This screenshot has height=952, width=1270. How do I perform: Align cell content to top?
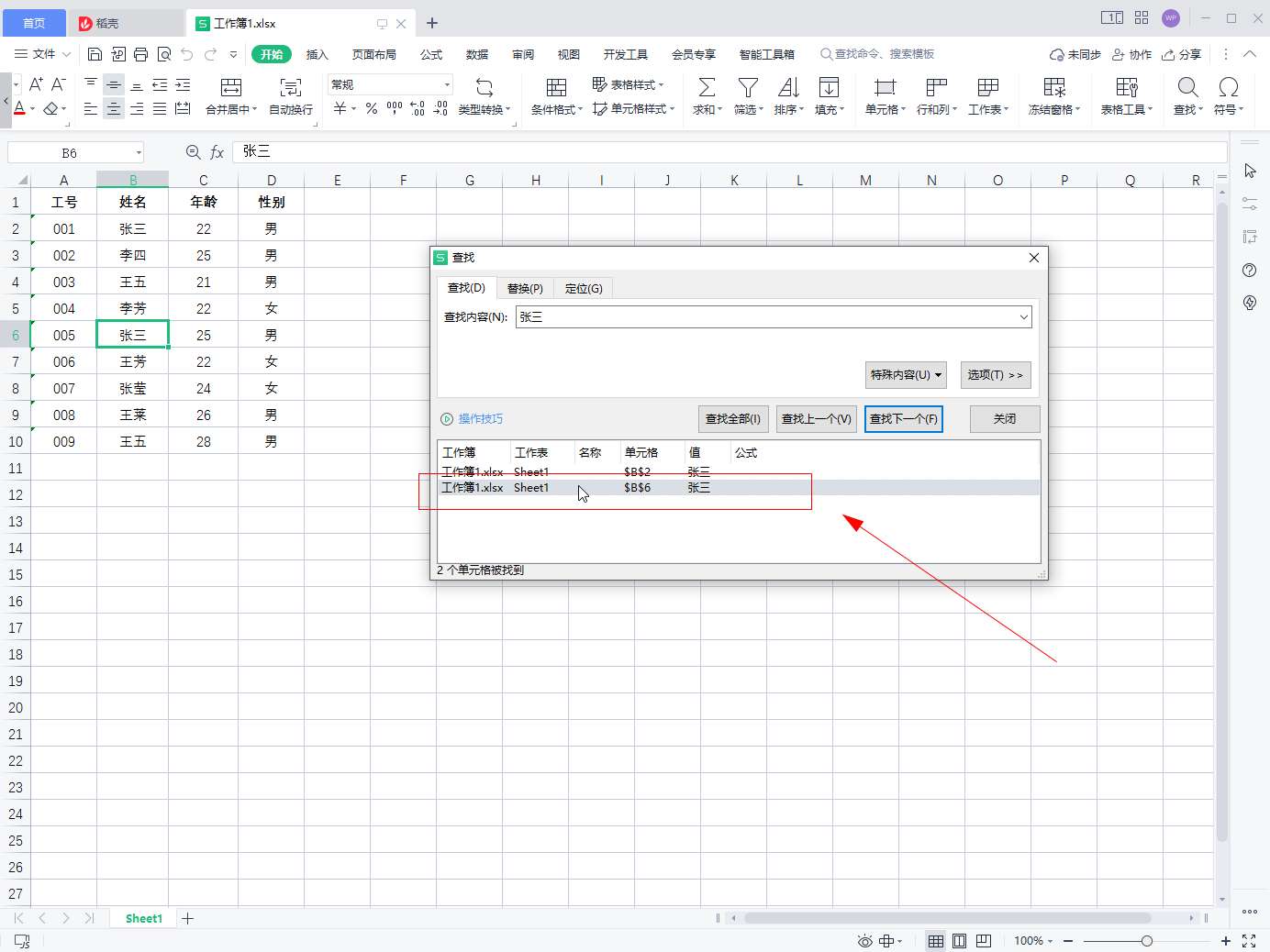[91, 84]
